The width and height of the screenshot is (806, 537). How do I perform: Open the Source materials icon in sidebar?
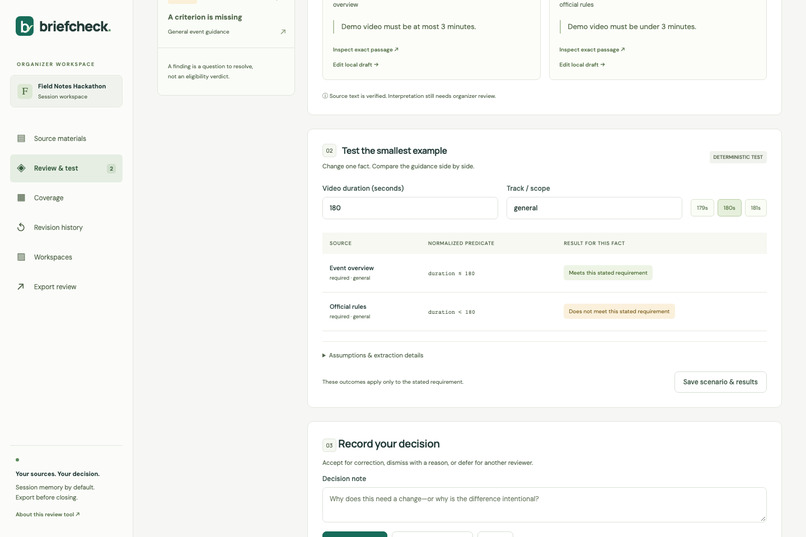click(x=21, y=138)
